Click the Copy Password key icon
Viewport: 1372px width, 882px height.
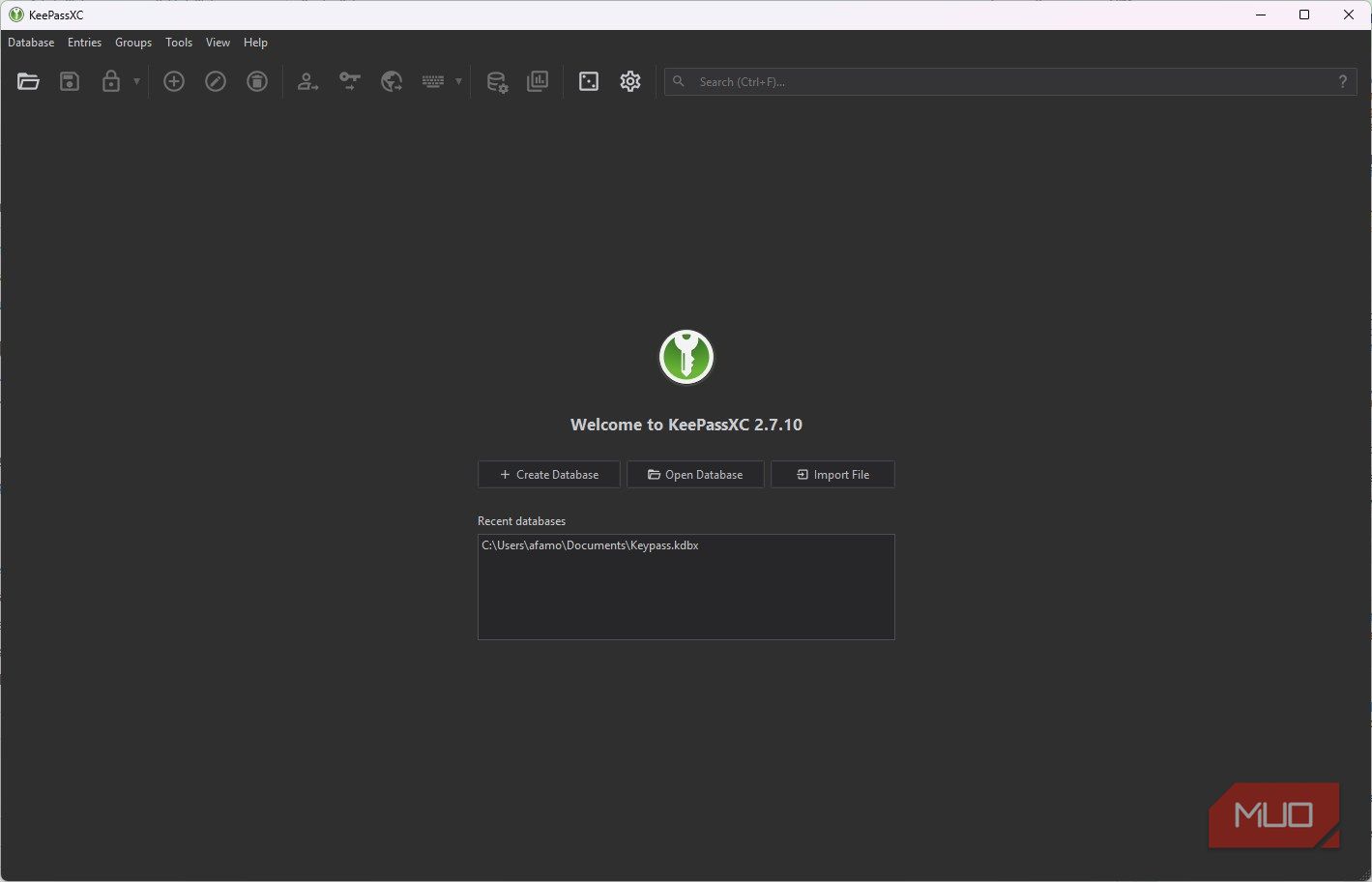(x=349, y=82)
